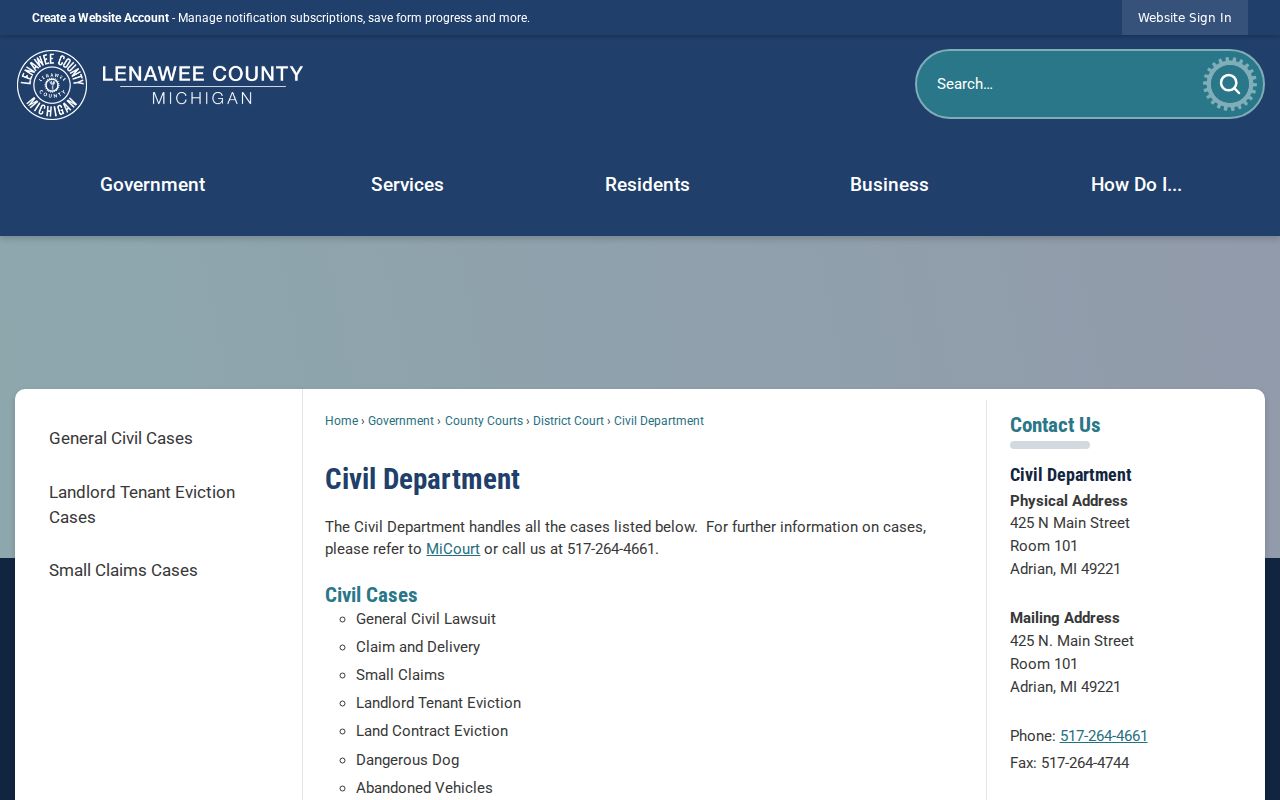Viewport: 1280px width, 800px height.
Task: Click the Lenawee County Michigan site title
Action: coord(202,85)
